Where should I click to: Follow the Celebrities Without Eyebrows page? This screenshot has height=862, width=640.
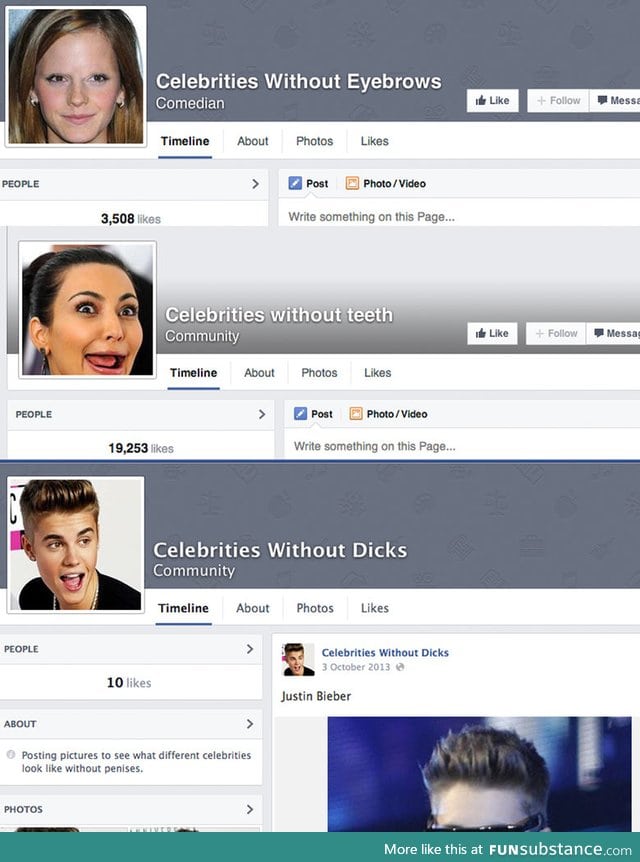pyautogui.click(x=558, y=101)
